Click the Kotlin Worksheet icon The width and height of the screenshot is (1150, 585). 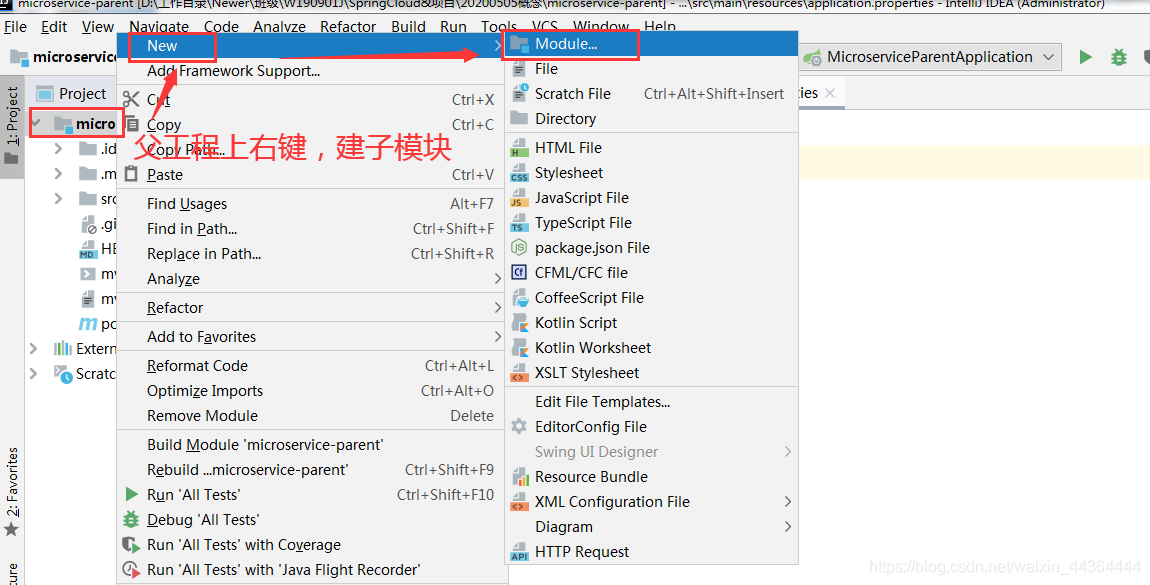coord(519,347)
